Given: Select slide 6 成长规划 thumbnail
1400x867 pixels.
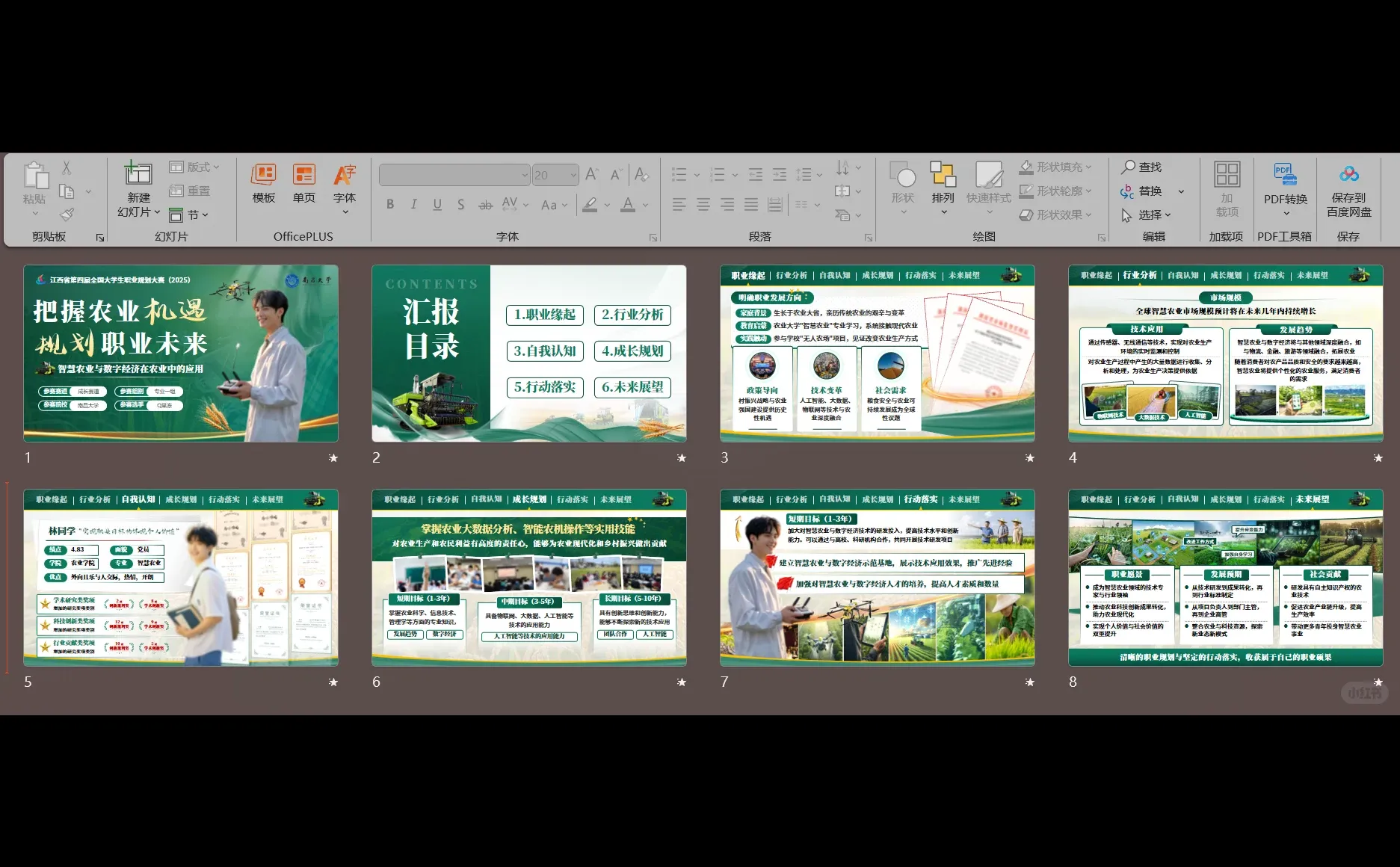Looking at the screenshot, I should point(529,577).
